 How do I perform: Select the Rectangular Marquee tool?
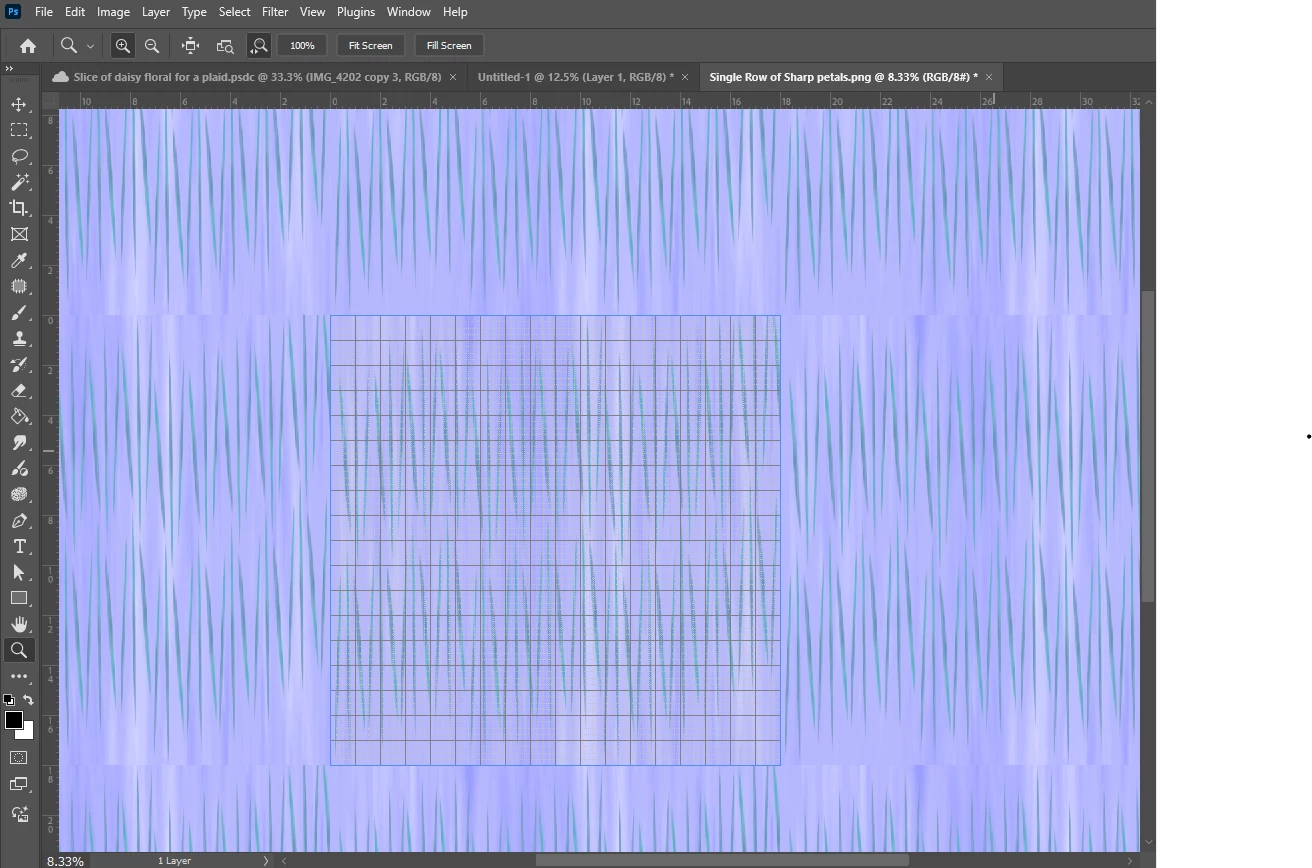(x=19, y=130)
